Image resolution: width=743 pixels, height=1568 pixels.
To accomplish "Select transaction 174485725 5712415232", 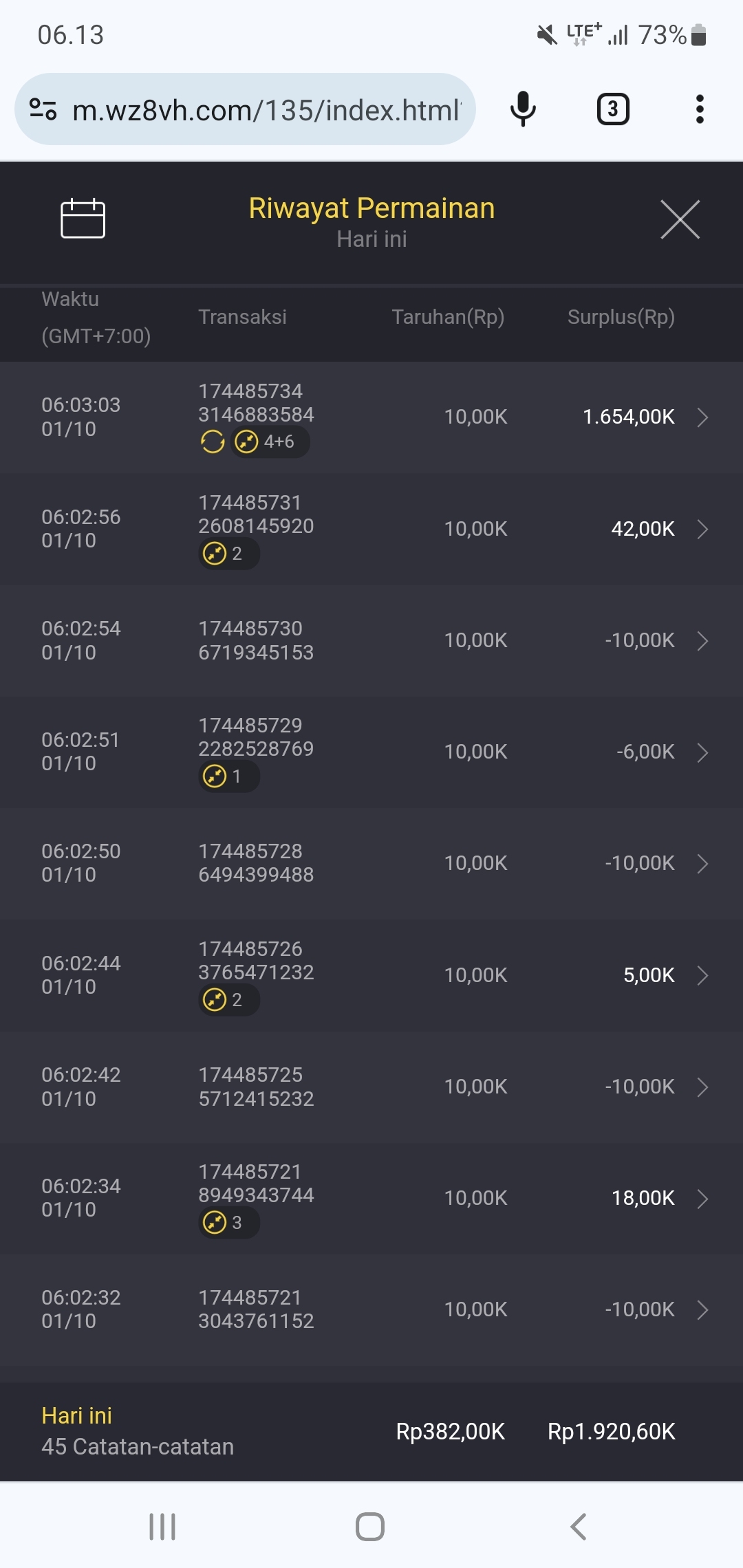I will click(256, 1087).
